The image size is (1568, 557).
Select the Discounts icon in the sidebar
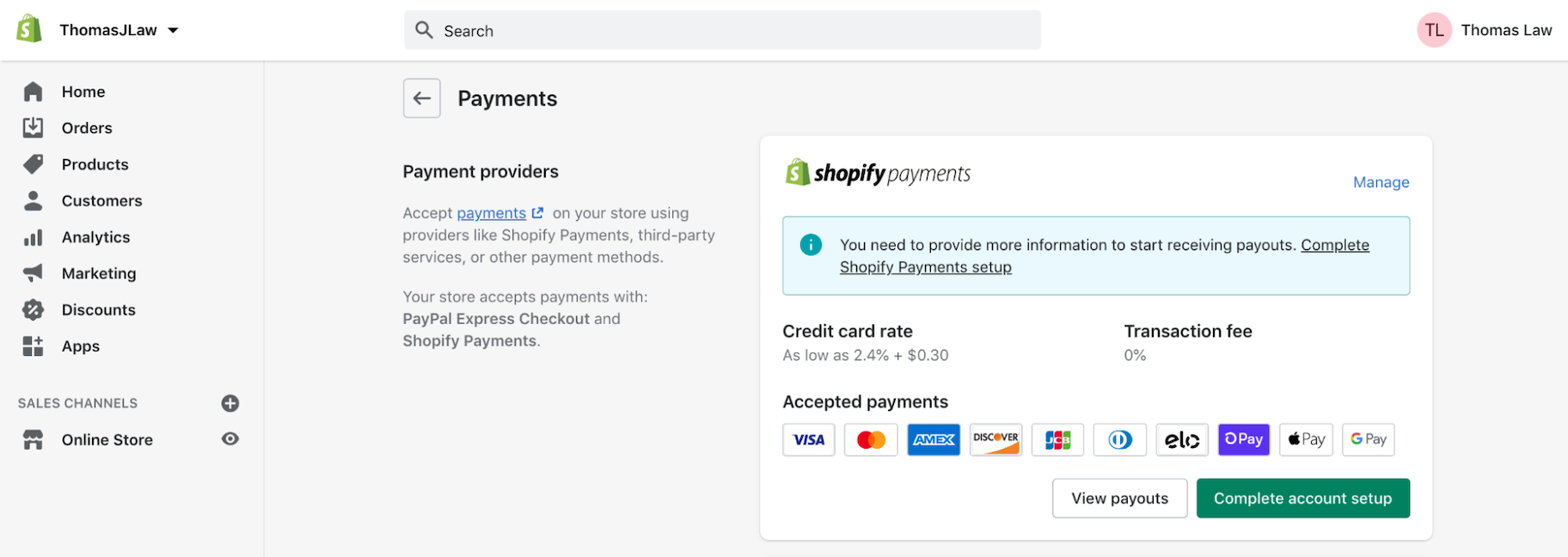(x=34, y=309)
